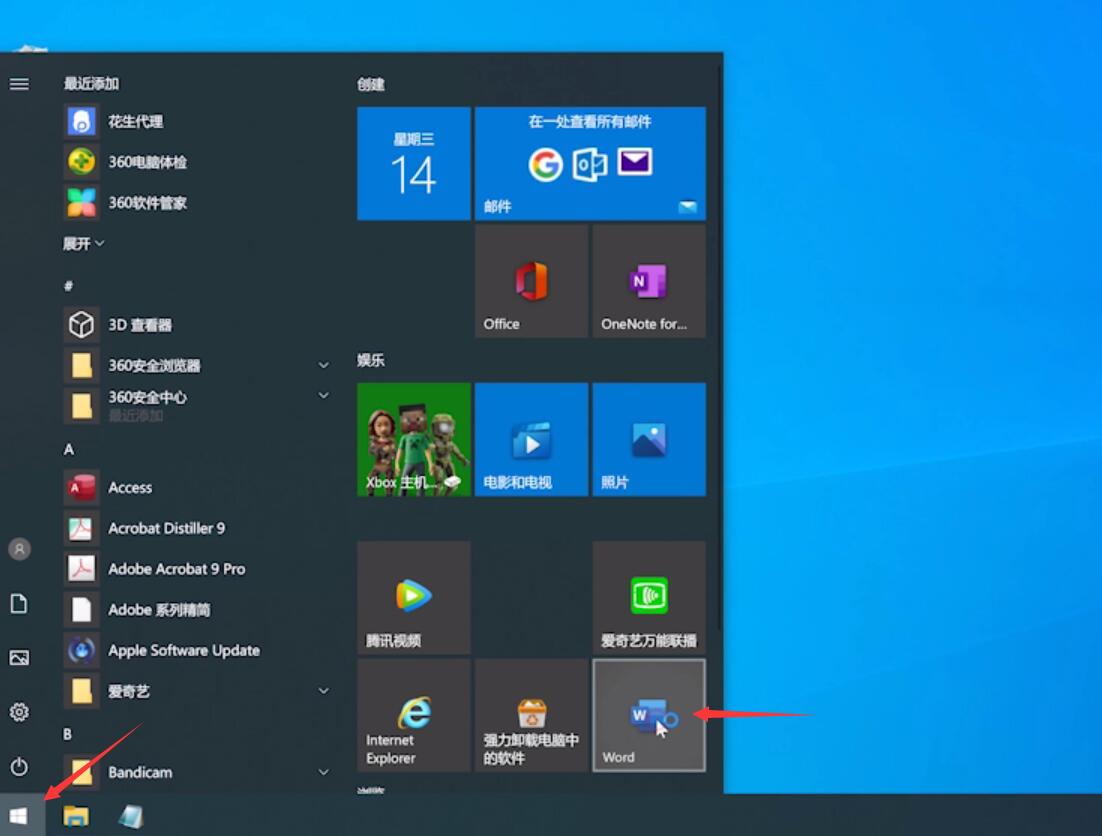The width and height of the screenshot is (1102, 836).
Task: Open the Internet Explorer tile
Action: click(414, 715)
